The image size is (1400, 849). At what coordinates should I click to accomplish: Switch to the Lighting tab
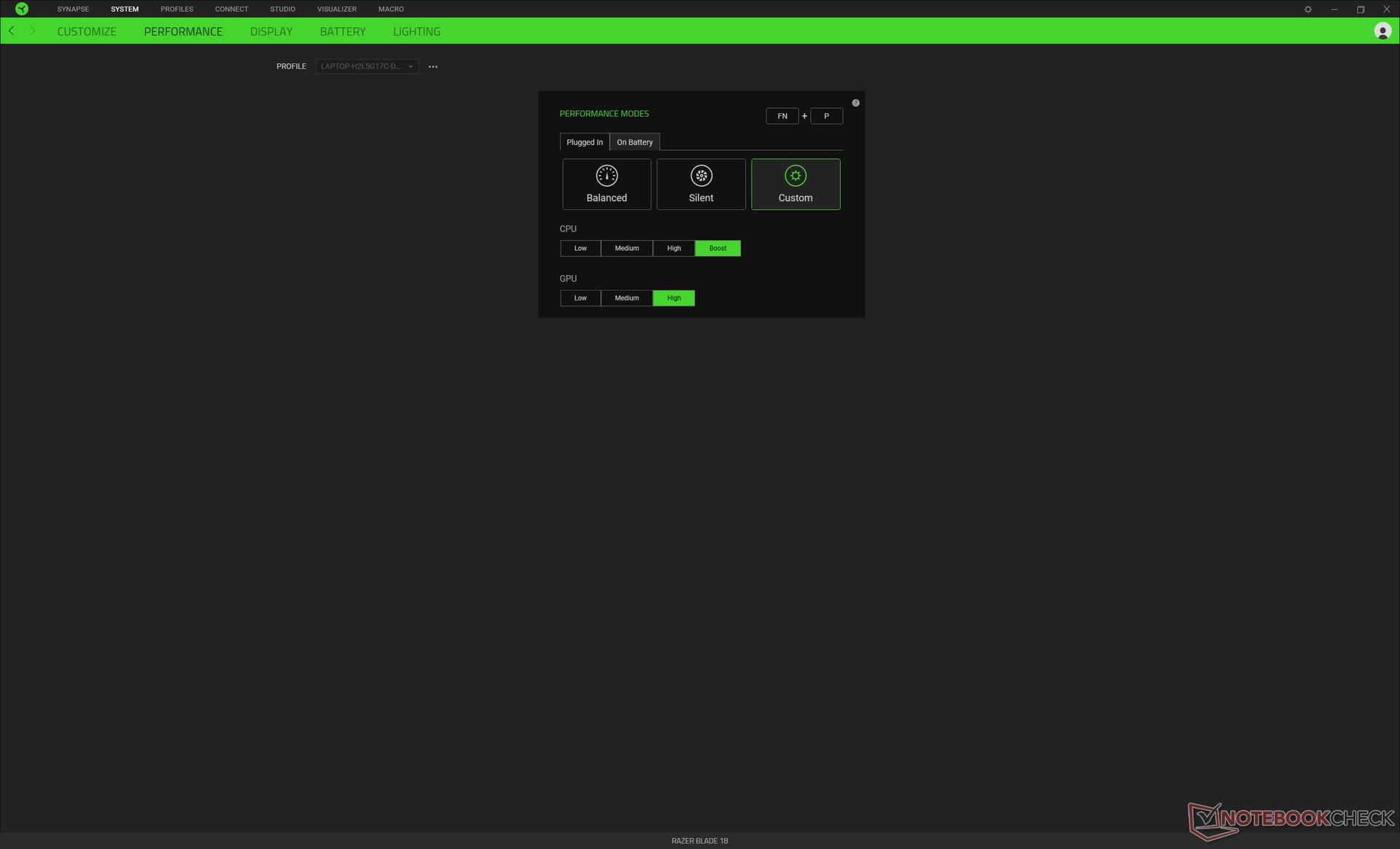(416, 31)
